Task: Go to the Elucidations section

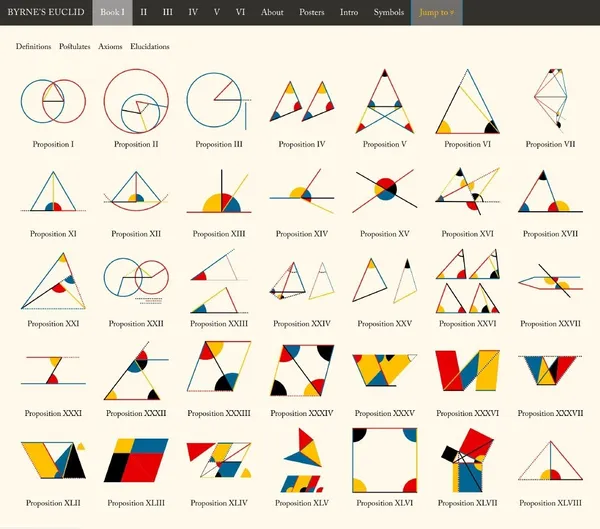Action: tap(150, 46)
